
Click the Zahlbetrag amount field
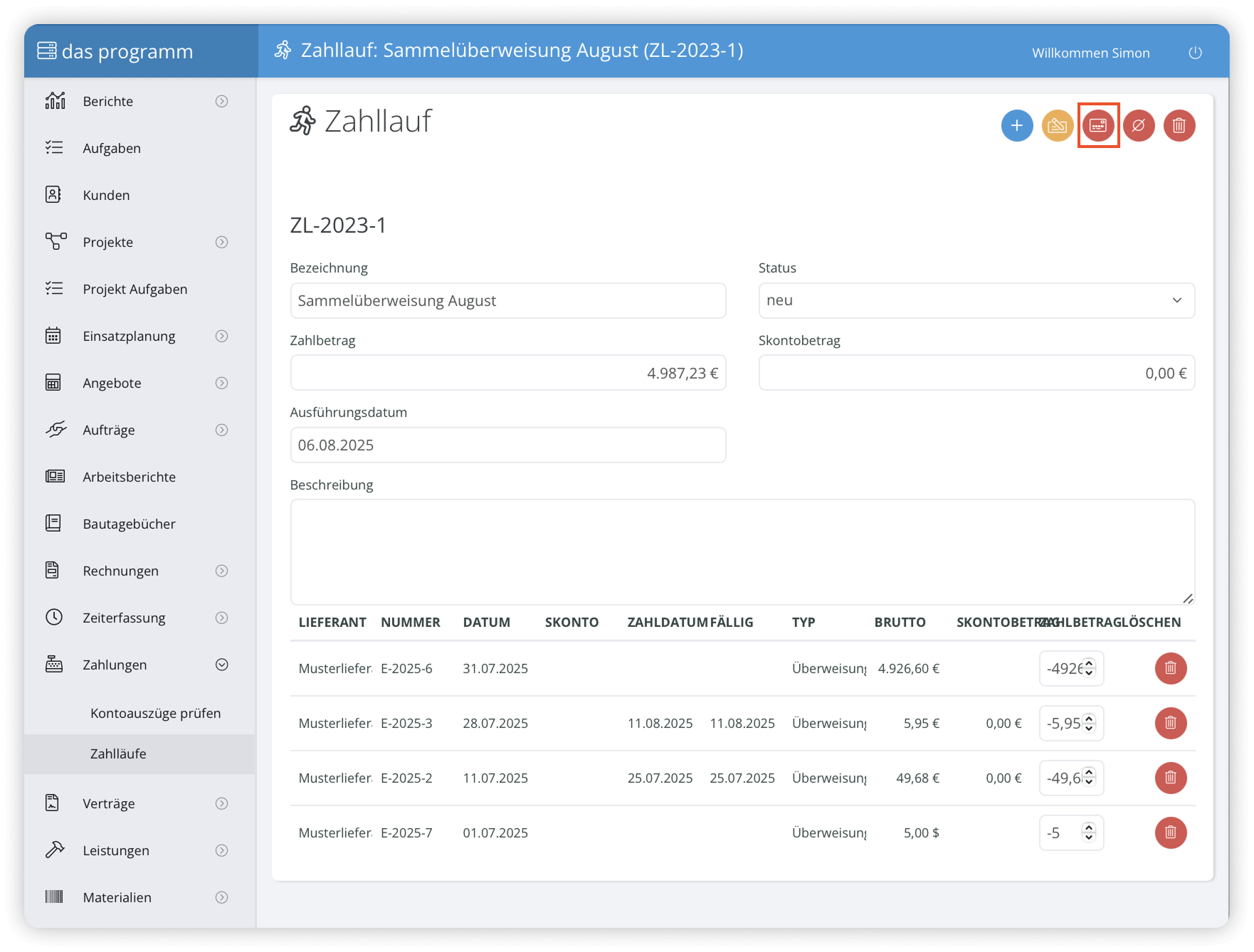click(x=508, y=373)
